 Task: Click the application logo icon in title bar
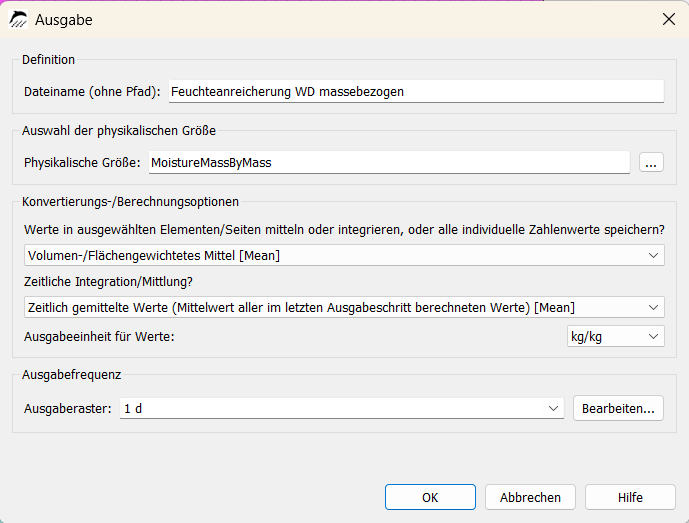point(18,19)
